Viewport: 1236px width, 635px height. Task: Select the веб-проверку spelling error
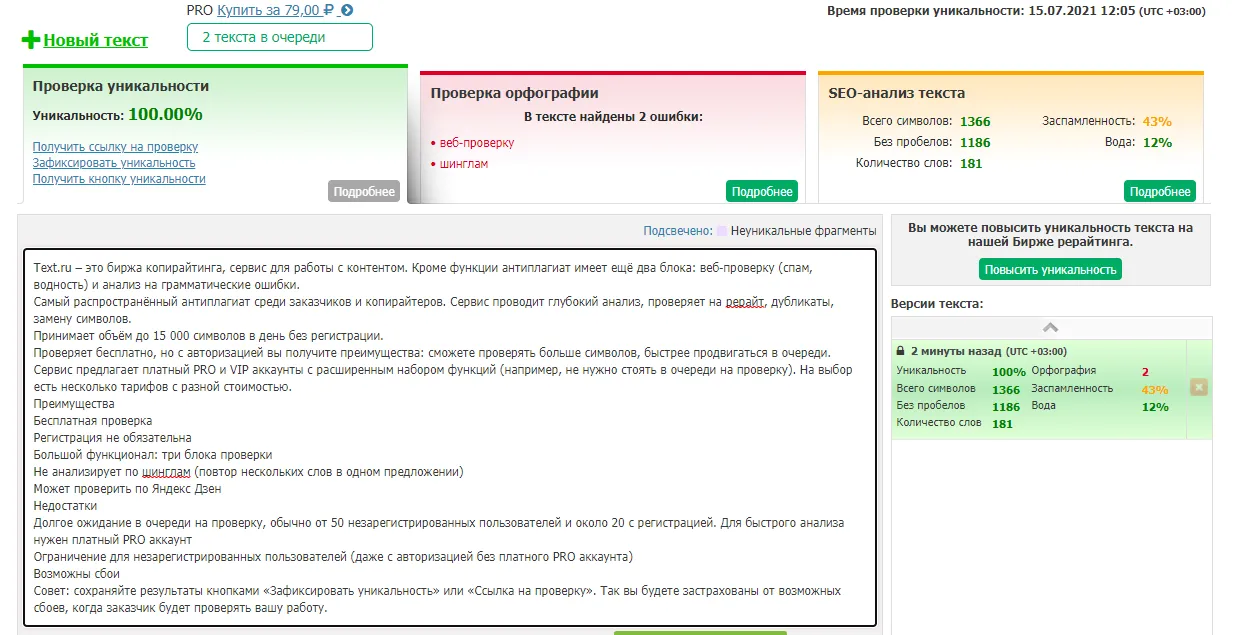(477, 143)
